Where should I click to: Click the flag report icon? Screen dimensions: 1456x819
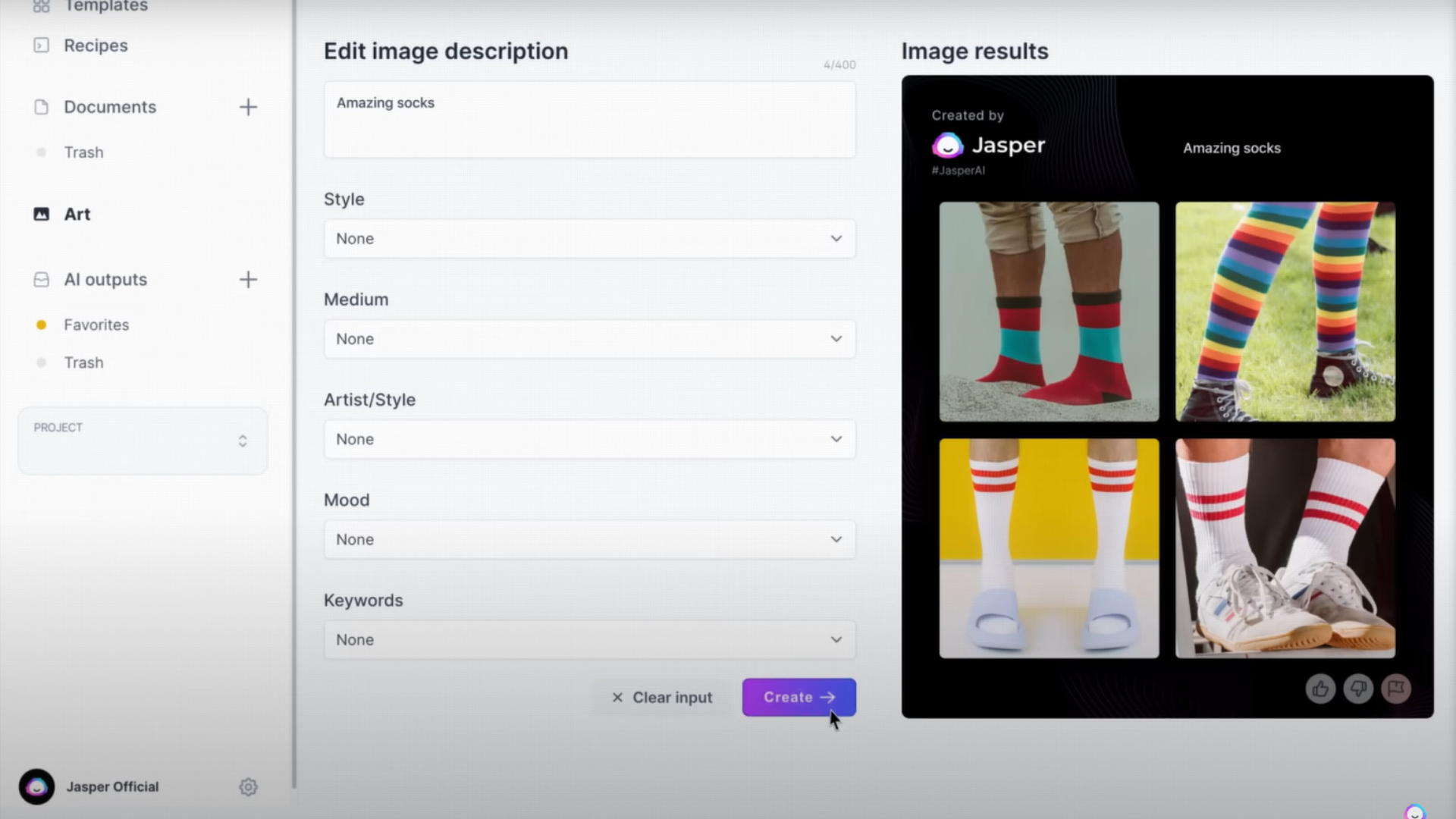point(1396,689)
